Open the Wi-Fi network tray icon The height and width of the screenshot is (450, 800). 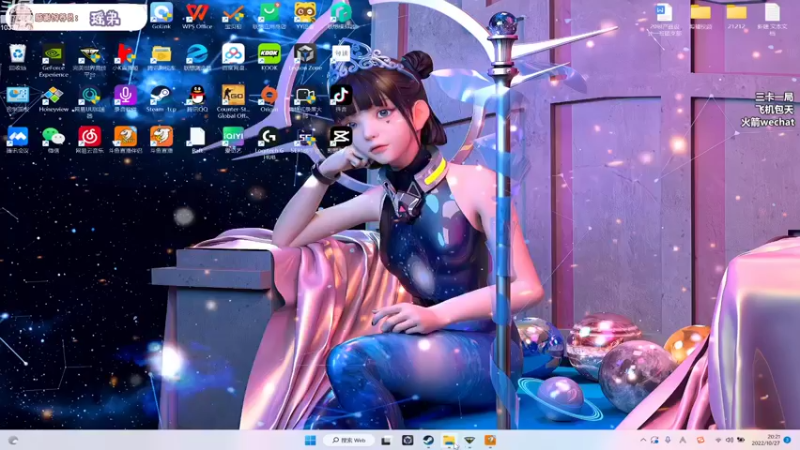click(x=718, y=440)
